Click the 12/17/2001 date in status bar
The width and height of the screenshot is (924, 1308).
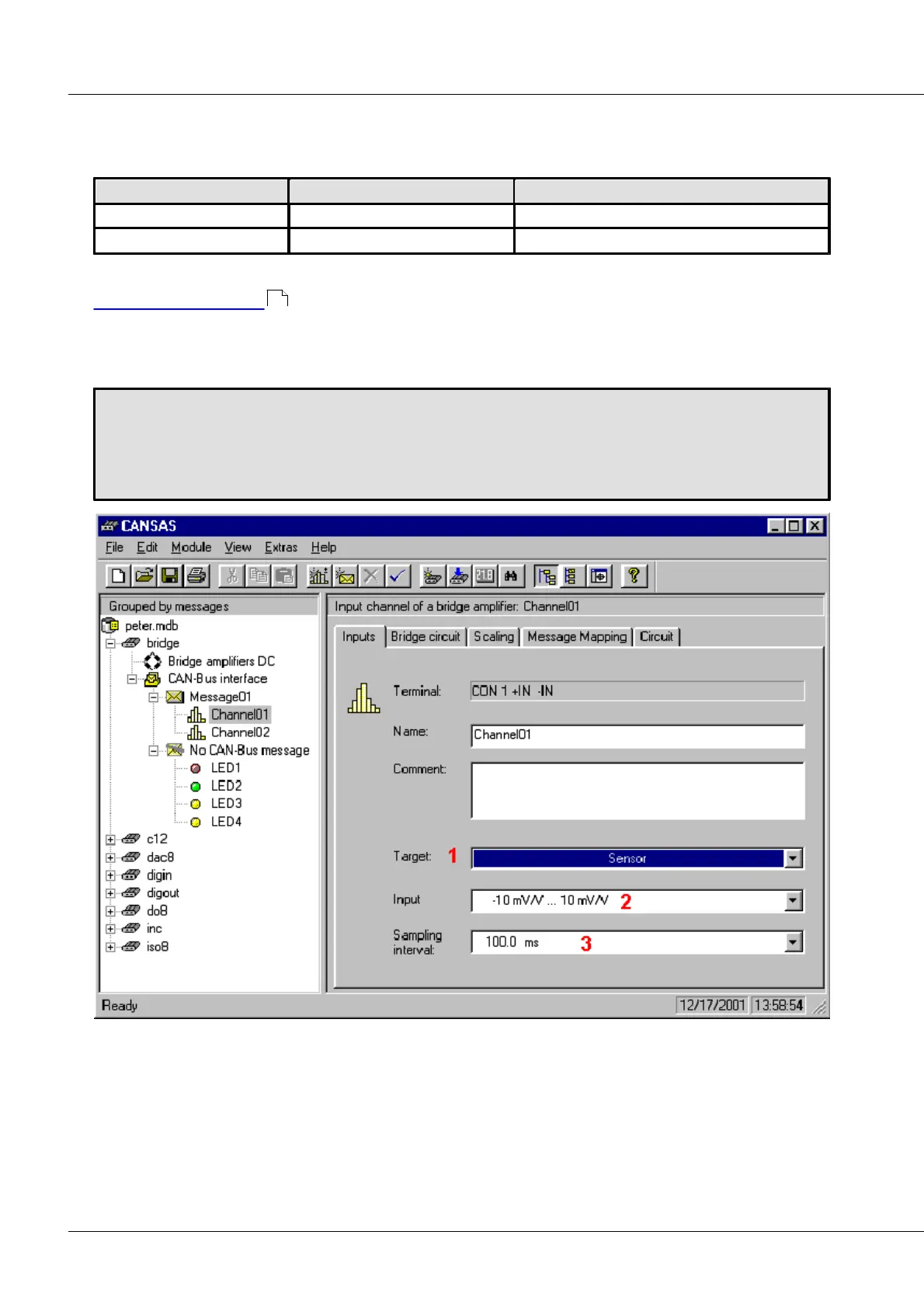[712, 1005]
